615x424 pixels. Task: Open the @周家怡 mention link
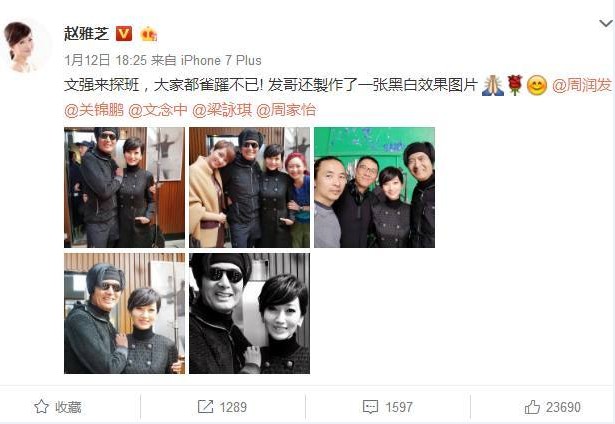coord(286,110)
